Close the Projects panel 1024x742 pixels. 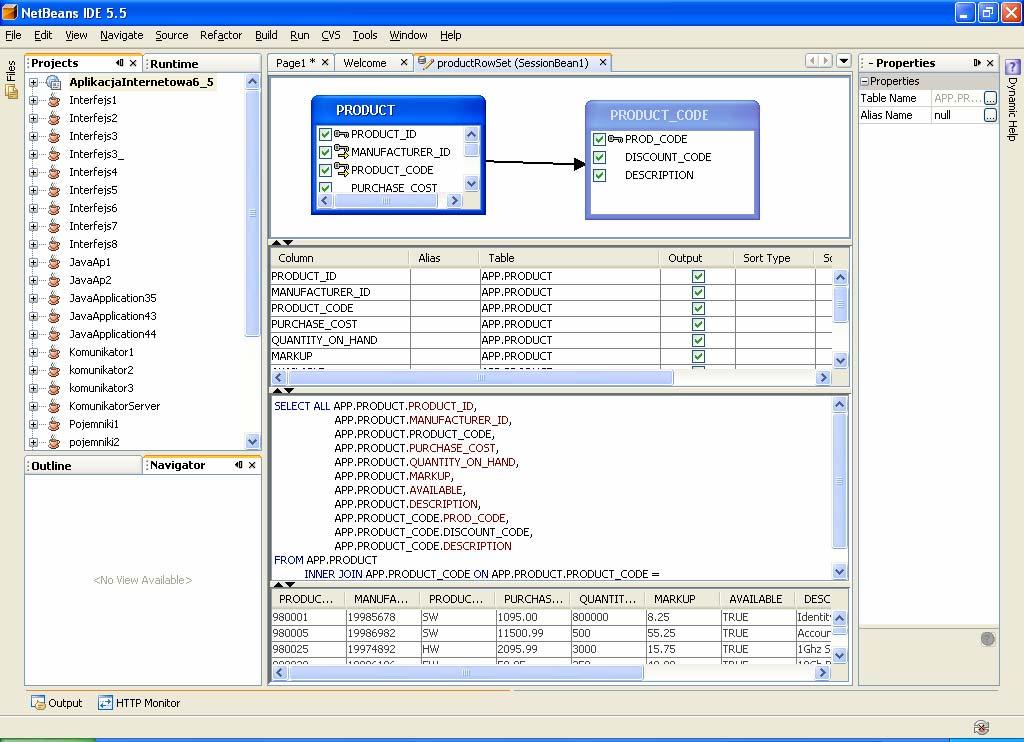click(133, 63)
